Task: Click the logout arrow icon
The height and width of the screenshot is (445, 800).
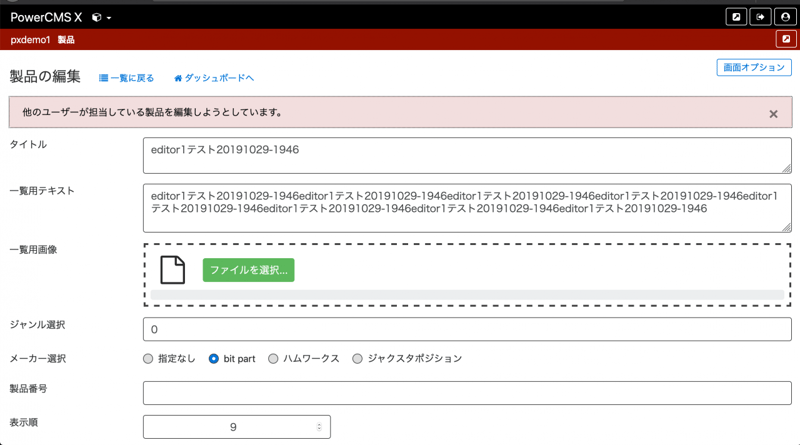Action: click(x=761, y=17)
